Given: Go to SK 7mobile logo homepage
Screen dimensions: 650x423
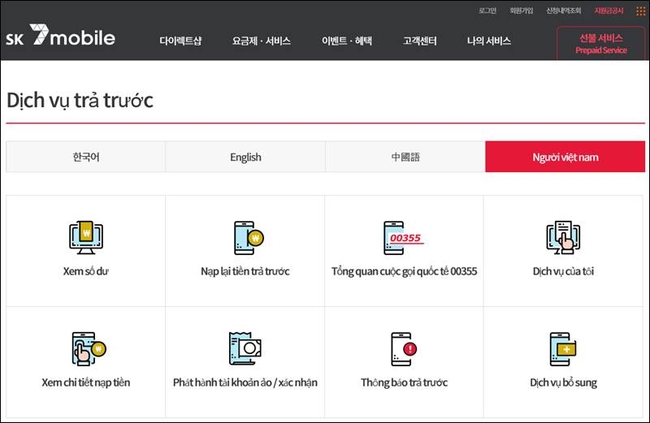Looking at the screenshot, I should (61, 35).
